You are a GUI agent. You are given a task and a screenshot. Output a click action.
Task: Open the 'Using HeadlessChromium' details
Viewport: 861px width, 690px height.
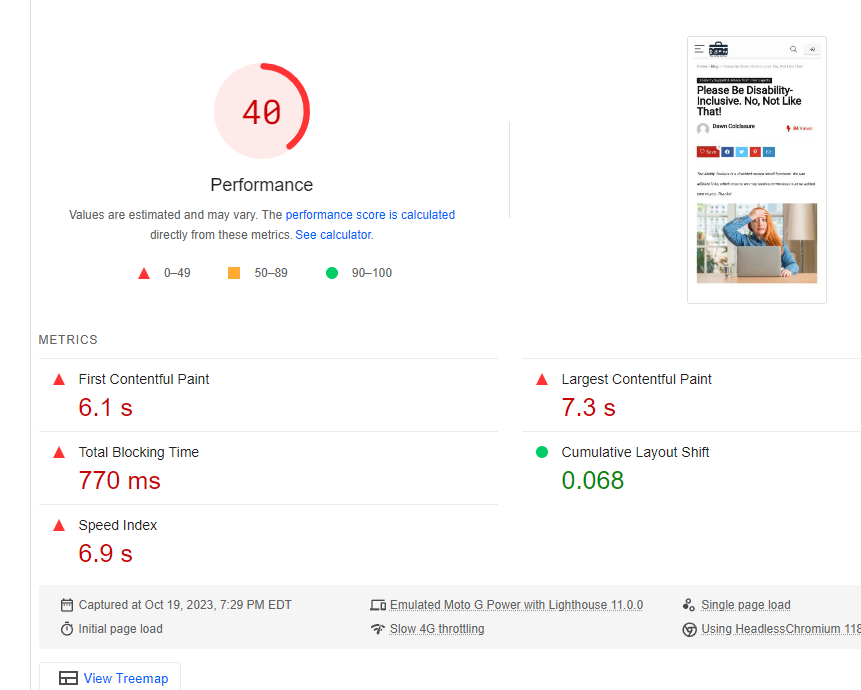coord(781,629)
